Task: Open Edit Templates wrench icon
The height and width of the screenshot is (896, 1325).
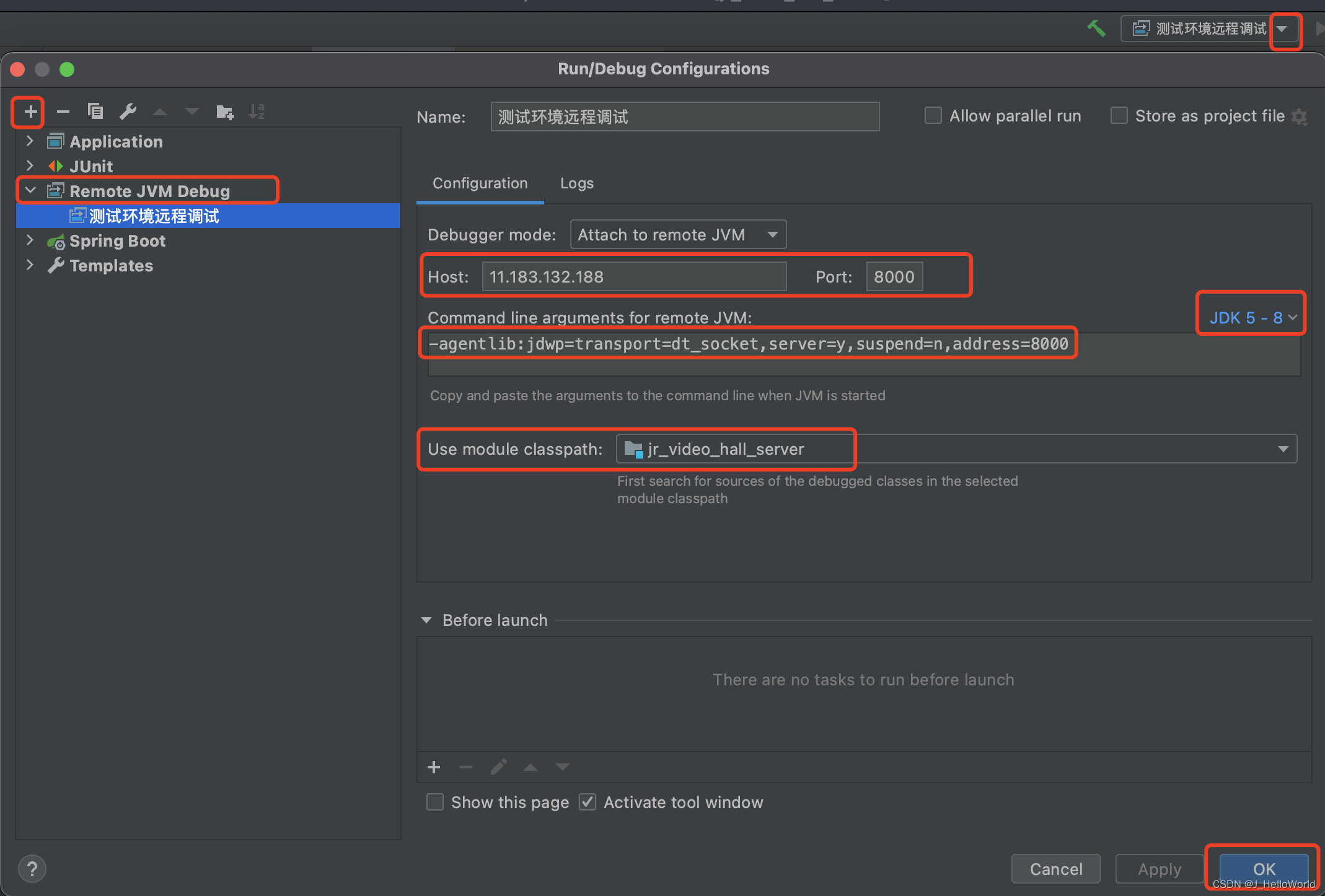Action: tap(128, 112)
